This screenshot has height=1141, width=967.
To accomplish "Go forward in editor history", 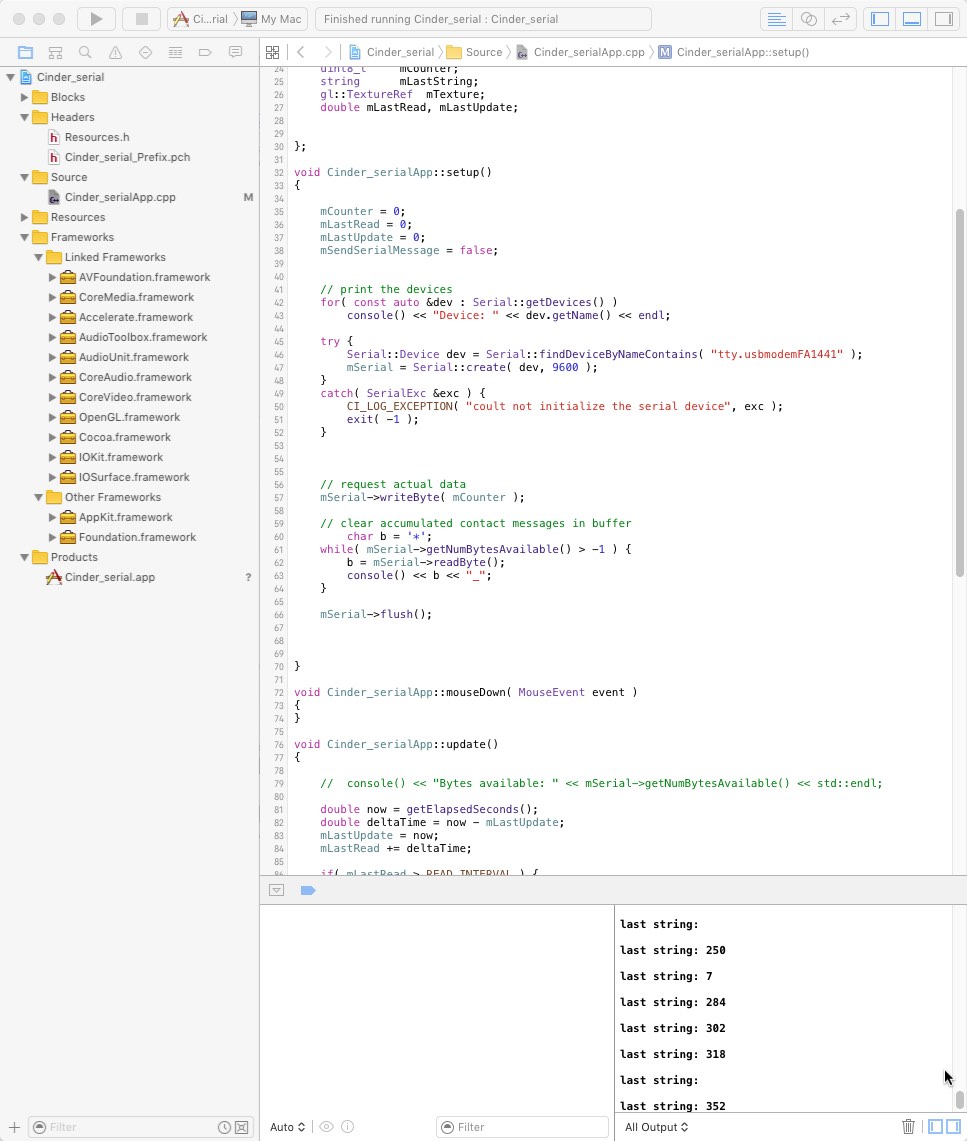I will click(327, 52).
